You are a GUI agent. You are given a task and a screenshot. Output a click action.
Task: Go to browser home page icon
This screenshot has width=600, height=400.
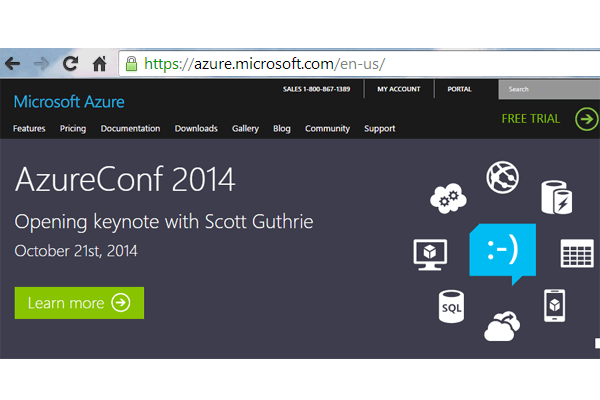[x=99, y=64]
